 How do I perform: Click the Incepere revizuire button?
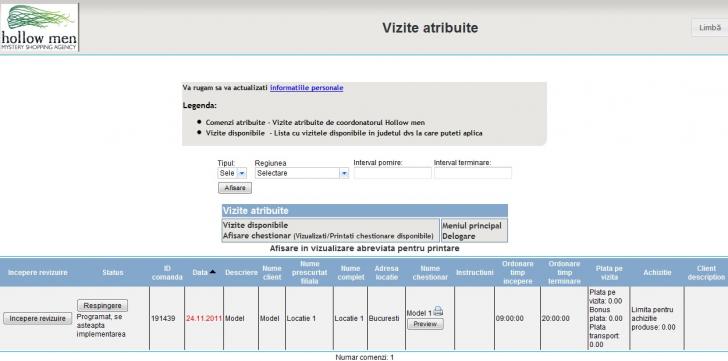click(38, 319)
